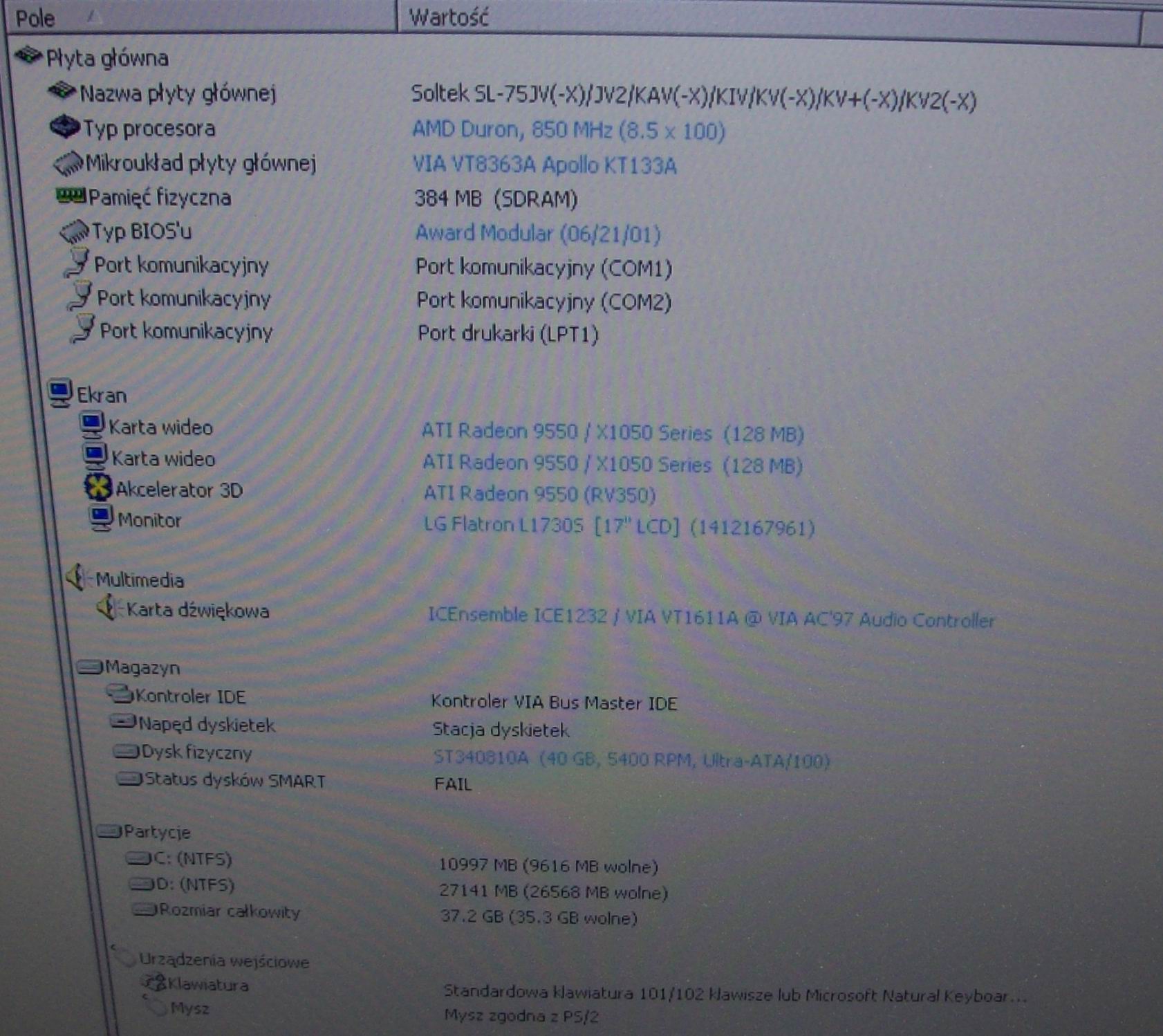Click the Dysk fizyczny icon
The image size is (1163, 1036).
[x=127, y=751]
